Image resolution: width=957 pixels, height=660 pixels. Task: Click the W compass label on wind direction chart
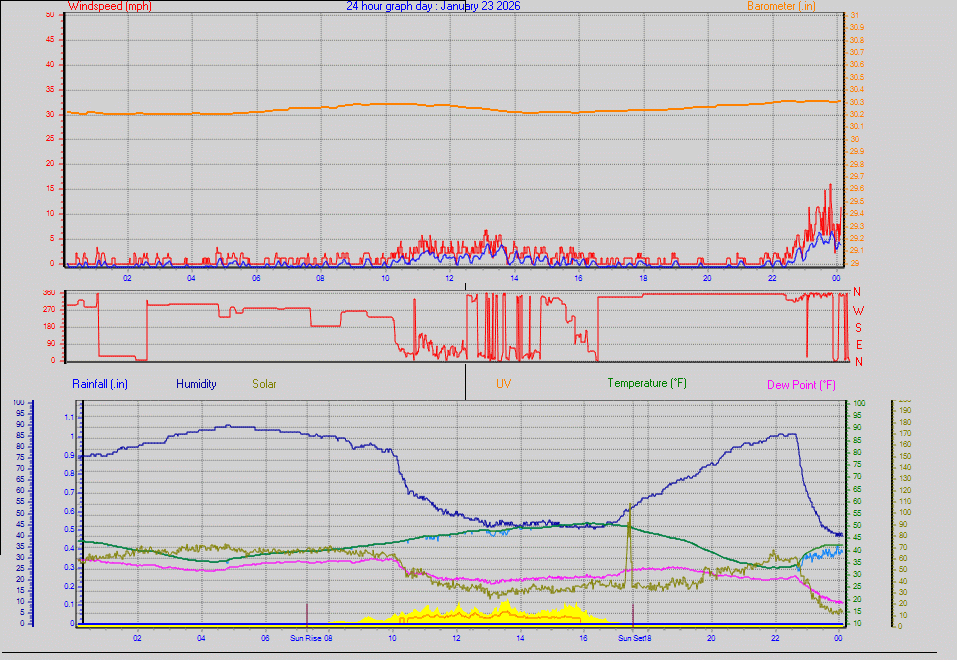[857, 310]
